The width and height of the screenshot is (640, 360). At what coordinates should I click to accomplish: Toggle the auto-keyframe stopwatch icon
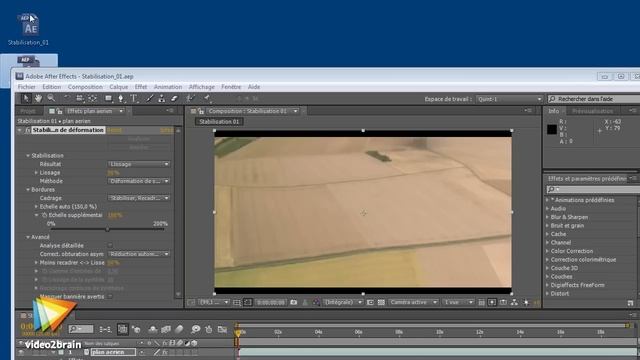point(209,329)
